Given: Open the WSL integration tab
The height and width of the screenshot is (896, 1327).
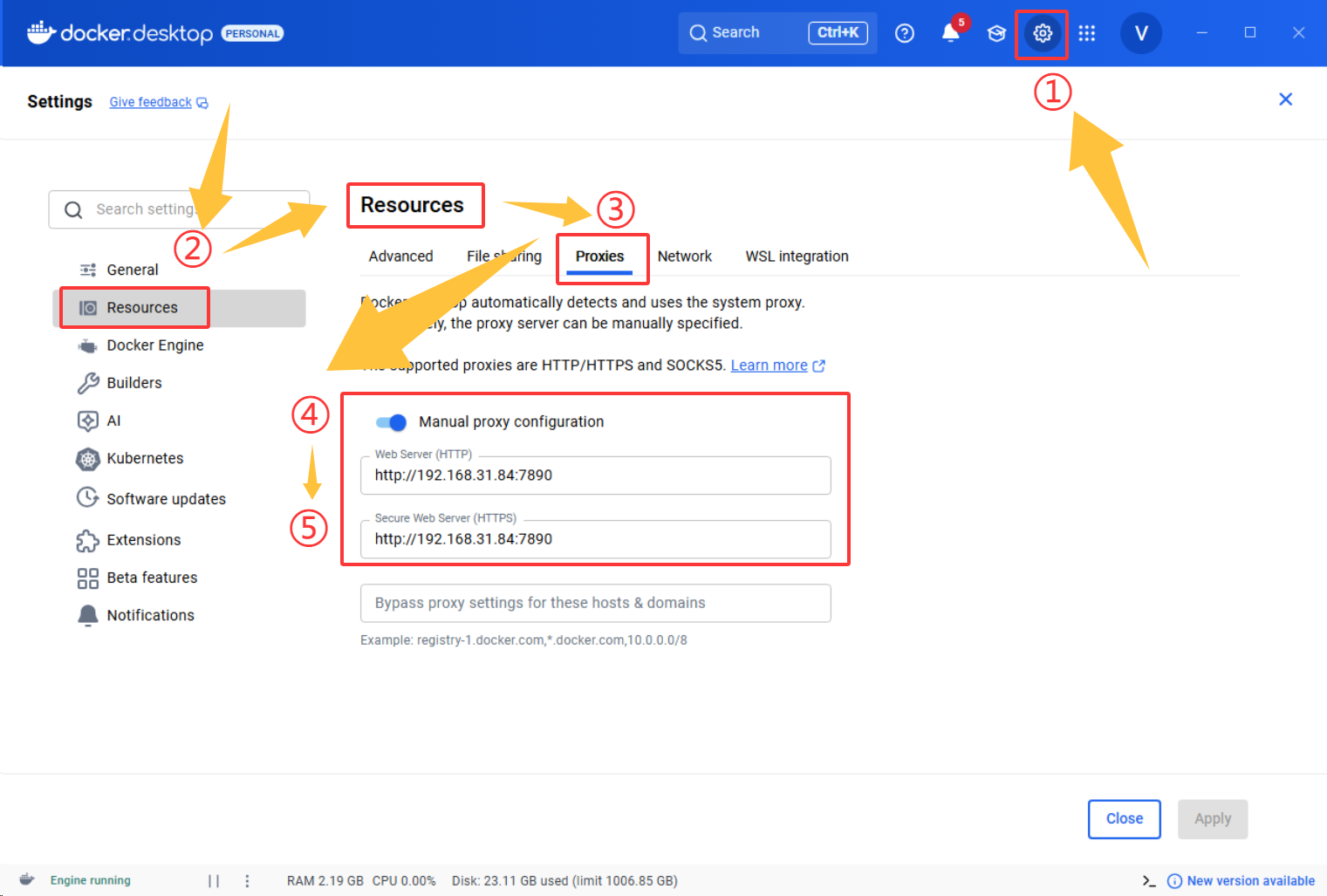Looking at the screenshot, I should pos(796,256).
